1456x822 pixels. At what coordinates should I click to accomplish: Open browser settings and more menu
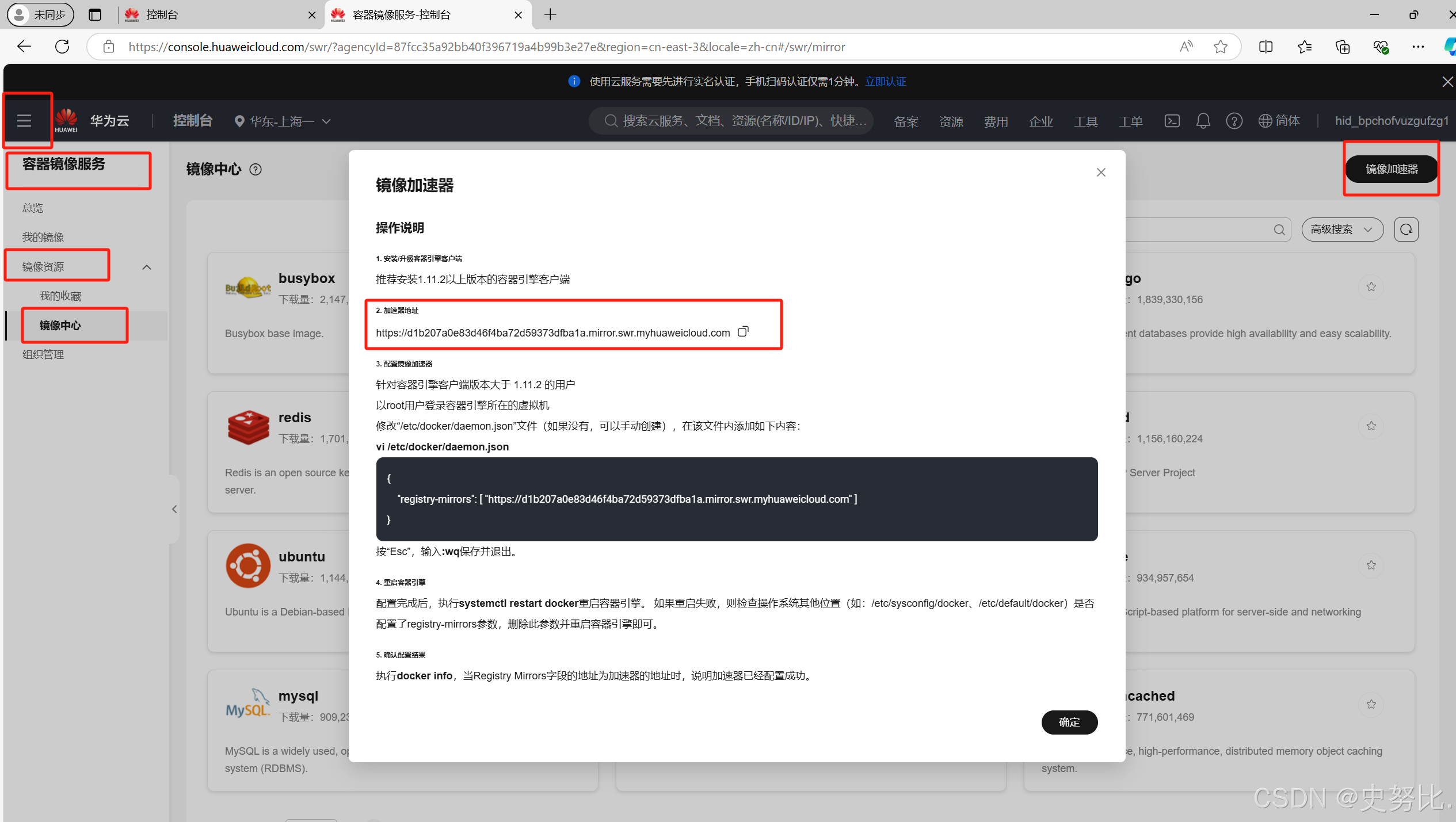pyautogui.click(x=1418, y=47)
